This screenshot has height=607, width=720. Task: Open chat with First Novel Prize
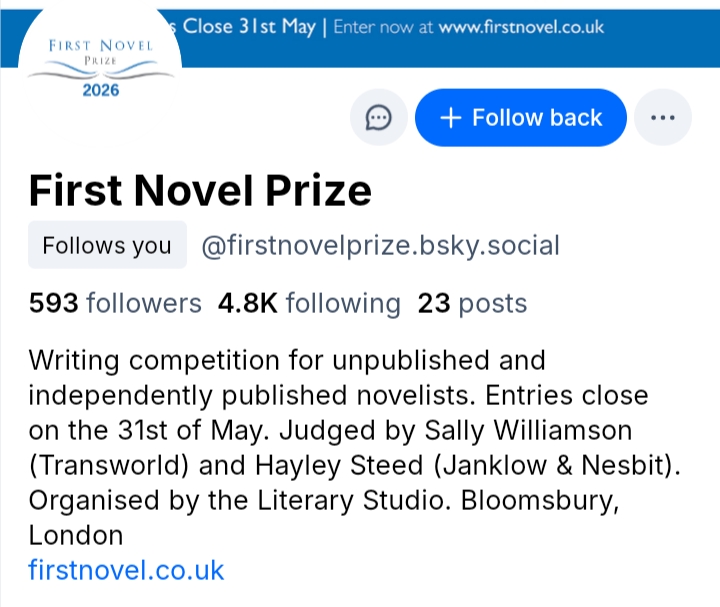(378, 118)
